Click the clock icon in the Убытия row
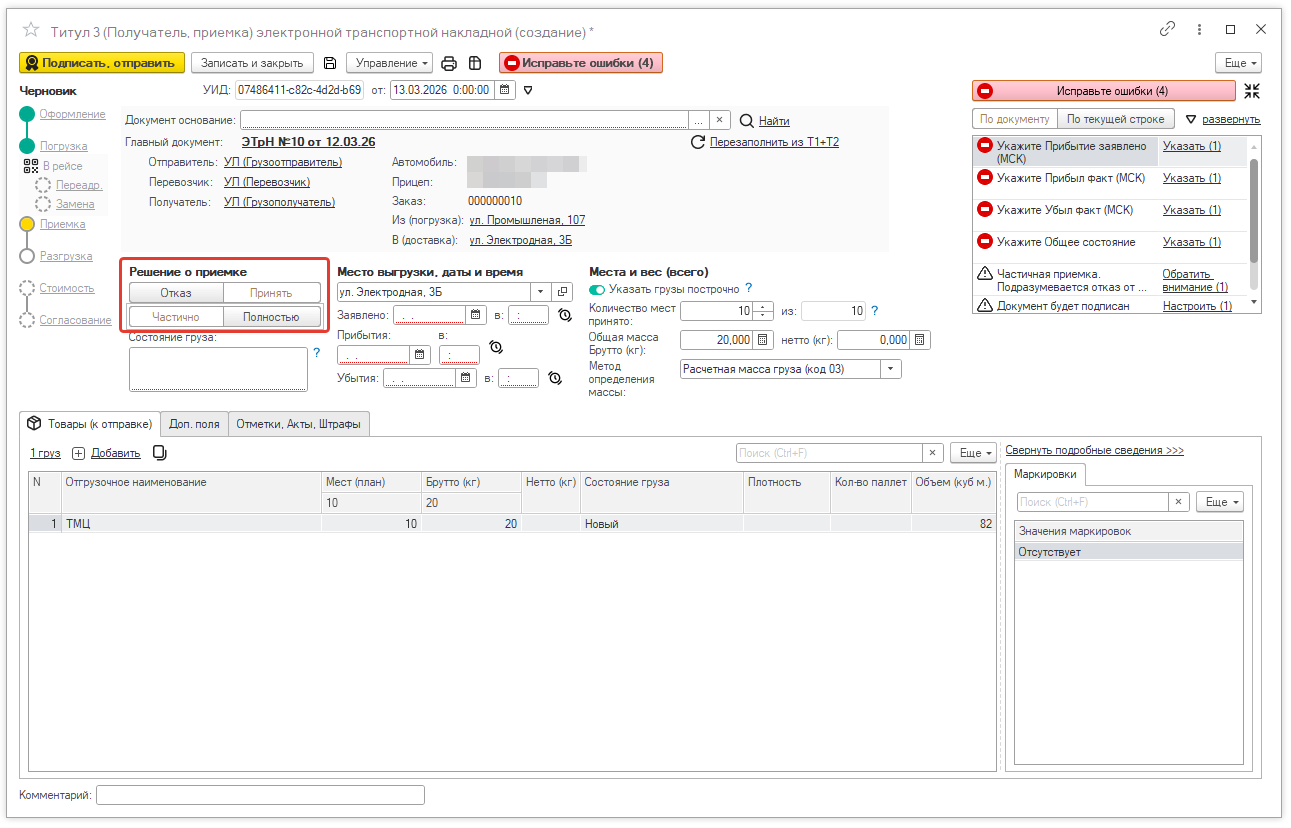The height and width of the screenshot is (828, 1291). (555, 378)
